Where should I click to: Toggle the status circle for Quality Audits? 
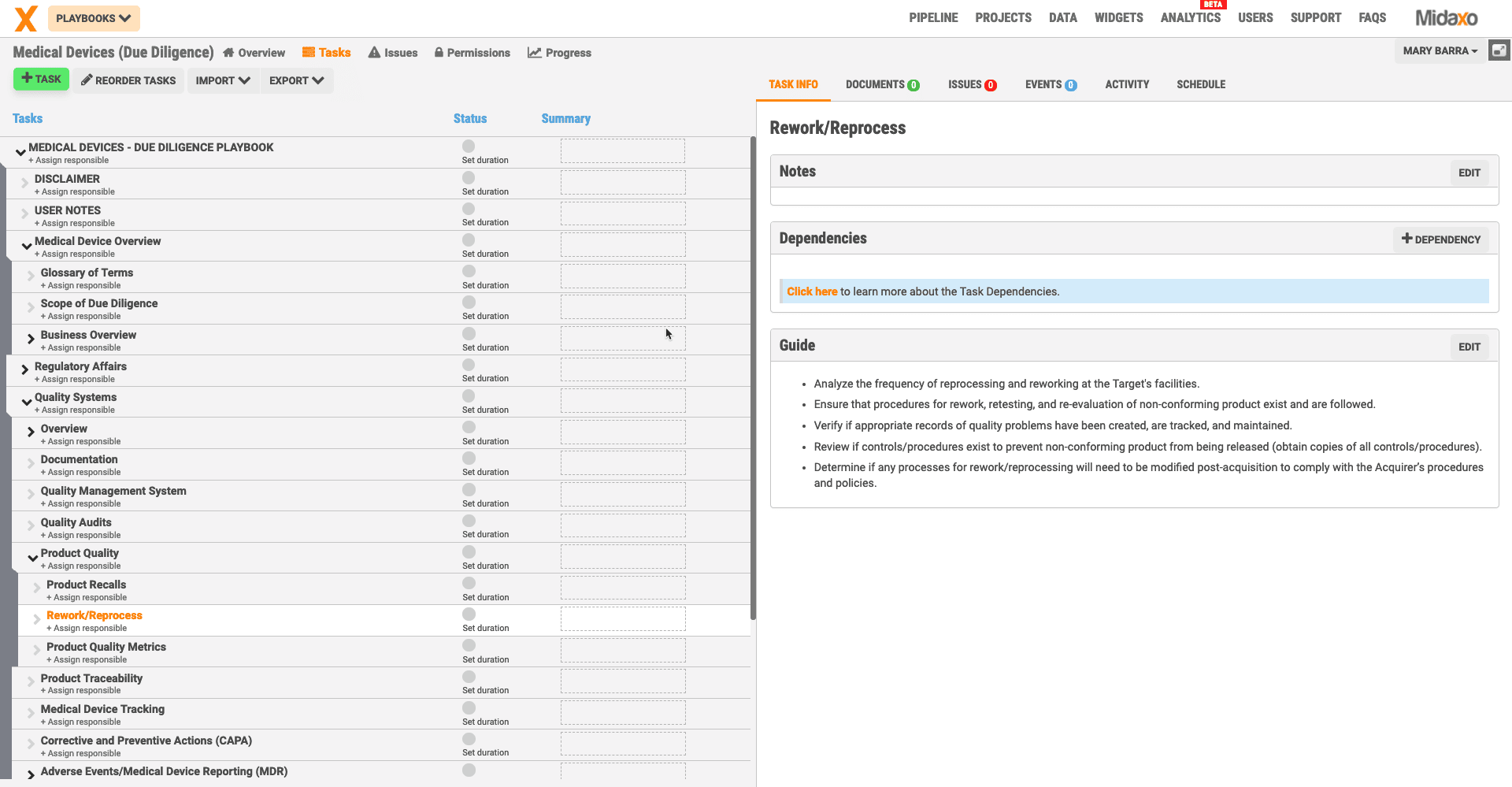[x=469, y=521]
